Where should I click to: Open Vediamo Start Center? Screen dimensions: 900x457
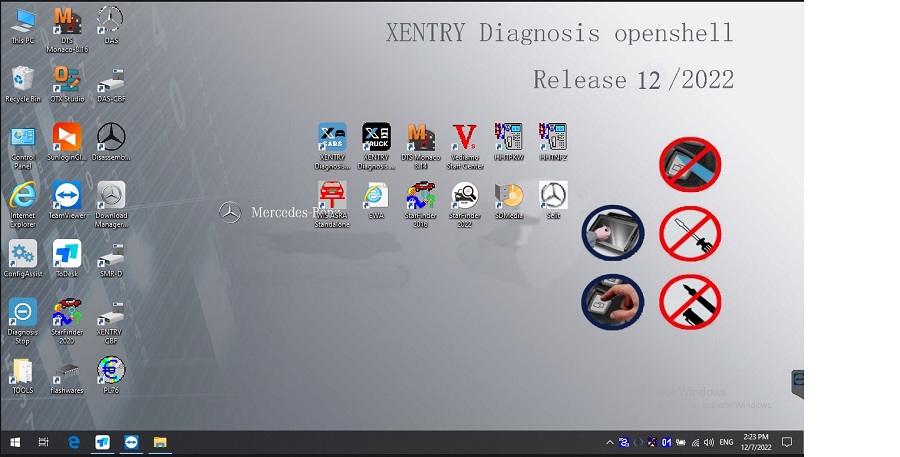click(x=465, y=146)
